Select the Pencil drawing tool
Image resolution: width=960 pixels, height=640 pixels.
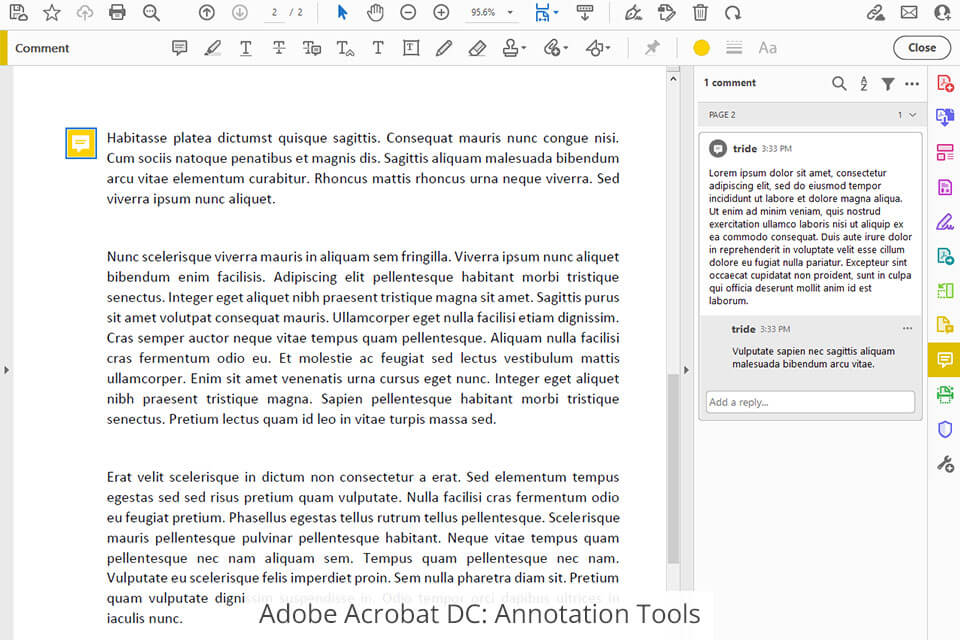[x=444, y=48]
